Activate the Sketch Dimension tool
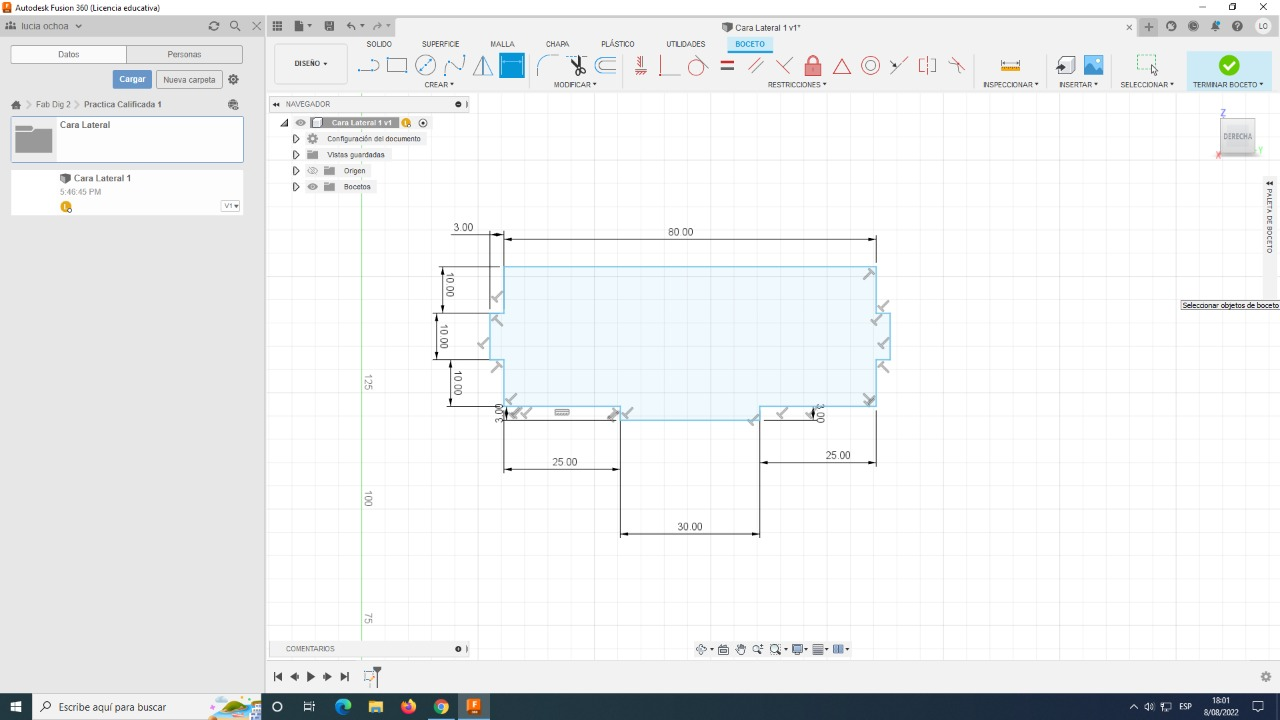 (512, 66)
